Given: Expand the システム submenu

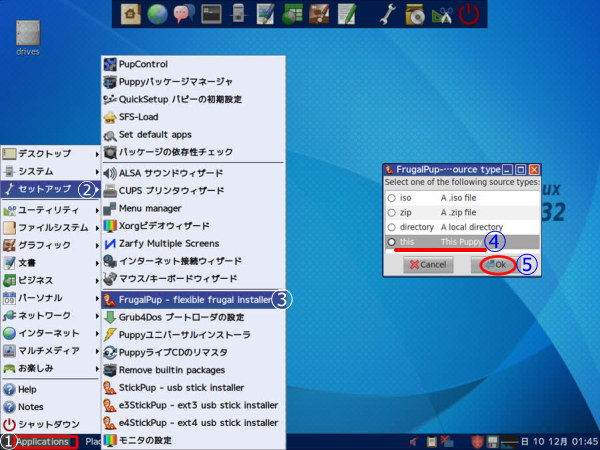Looking at the screenshot, I should click(50, 171).
